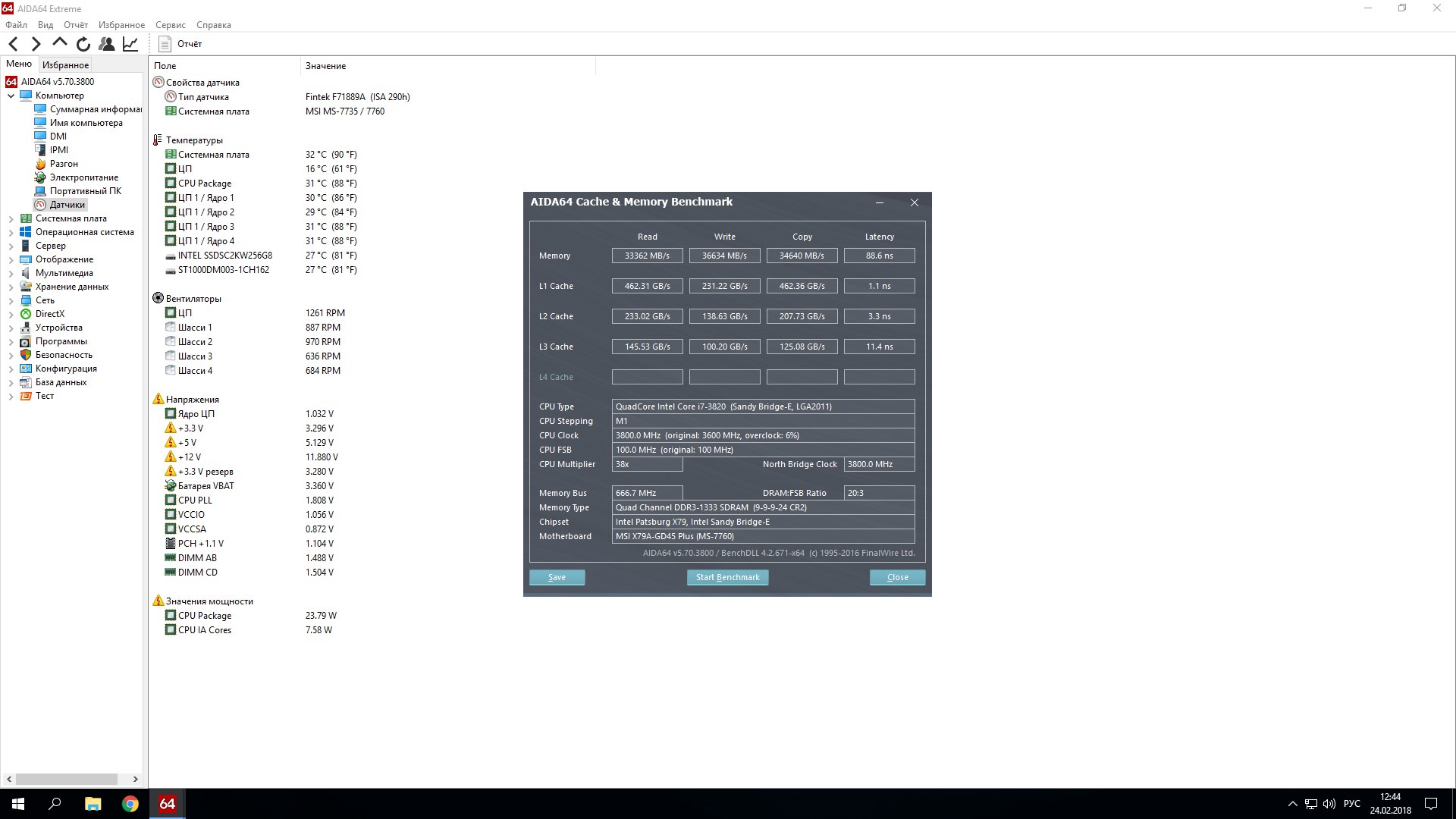Screen dimensions: 1456x819
Task: Open the Сервис menu
Action: pyautogui.click(x=170, y=25)
